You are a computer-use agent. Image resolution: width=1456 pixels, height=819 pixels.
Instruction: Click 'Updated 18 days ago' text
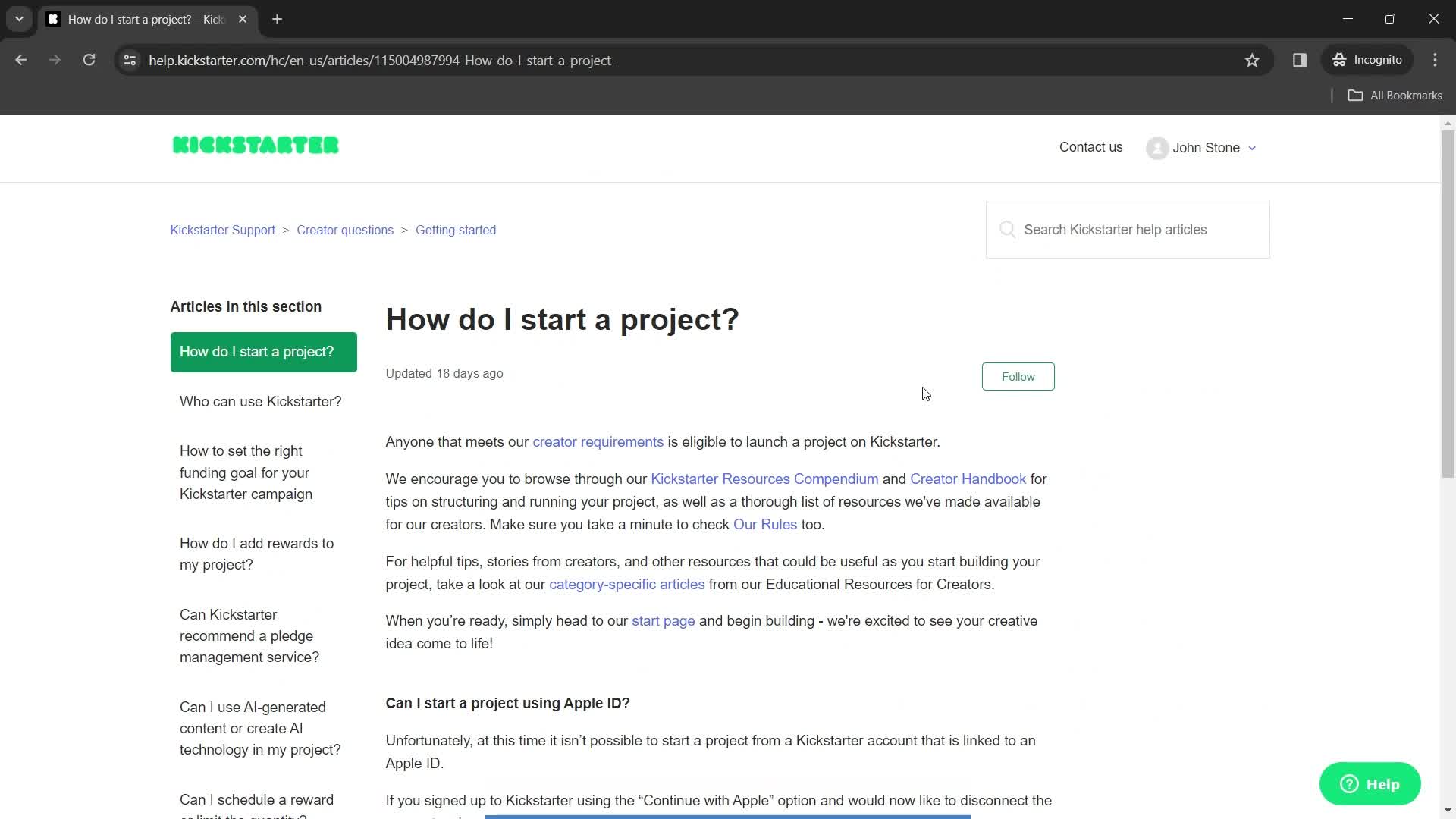coord(444,373)
